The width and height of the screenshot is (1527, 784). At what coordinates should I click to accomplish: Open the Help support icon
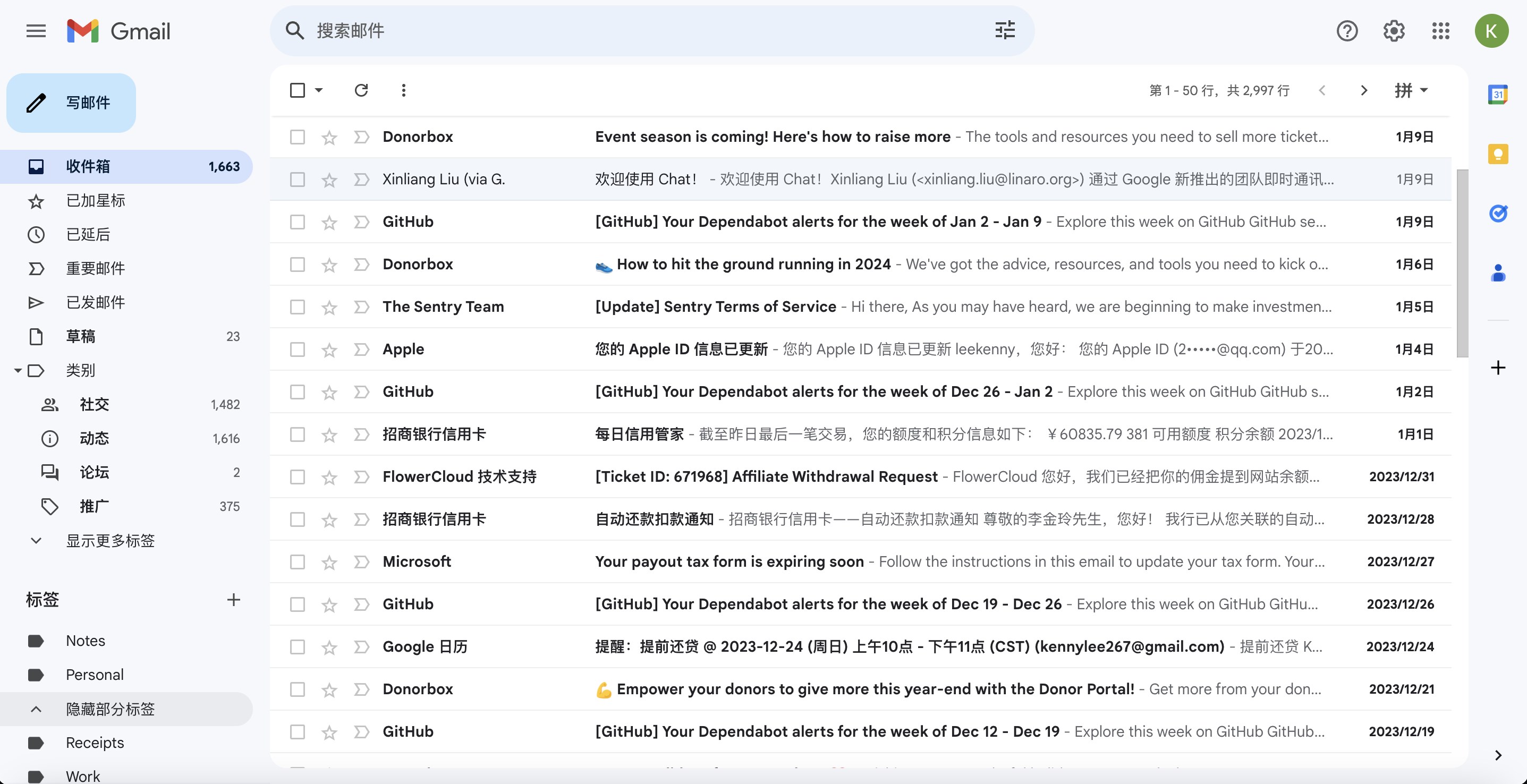coord(1347,31)
